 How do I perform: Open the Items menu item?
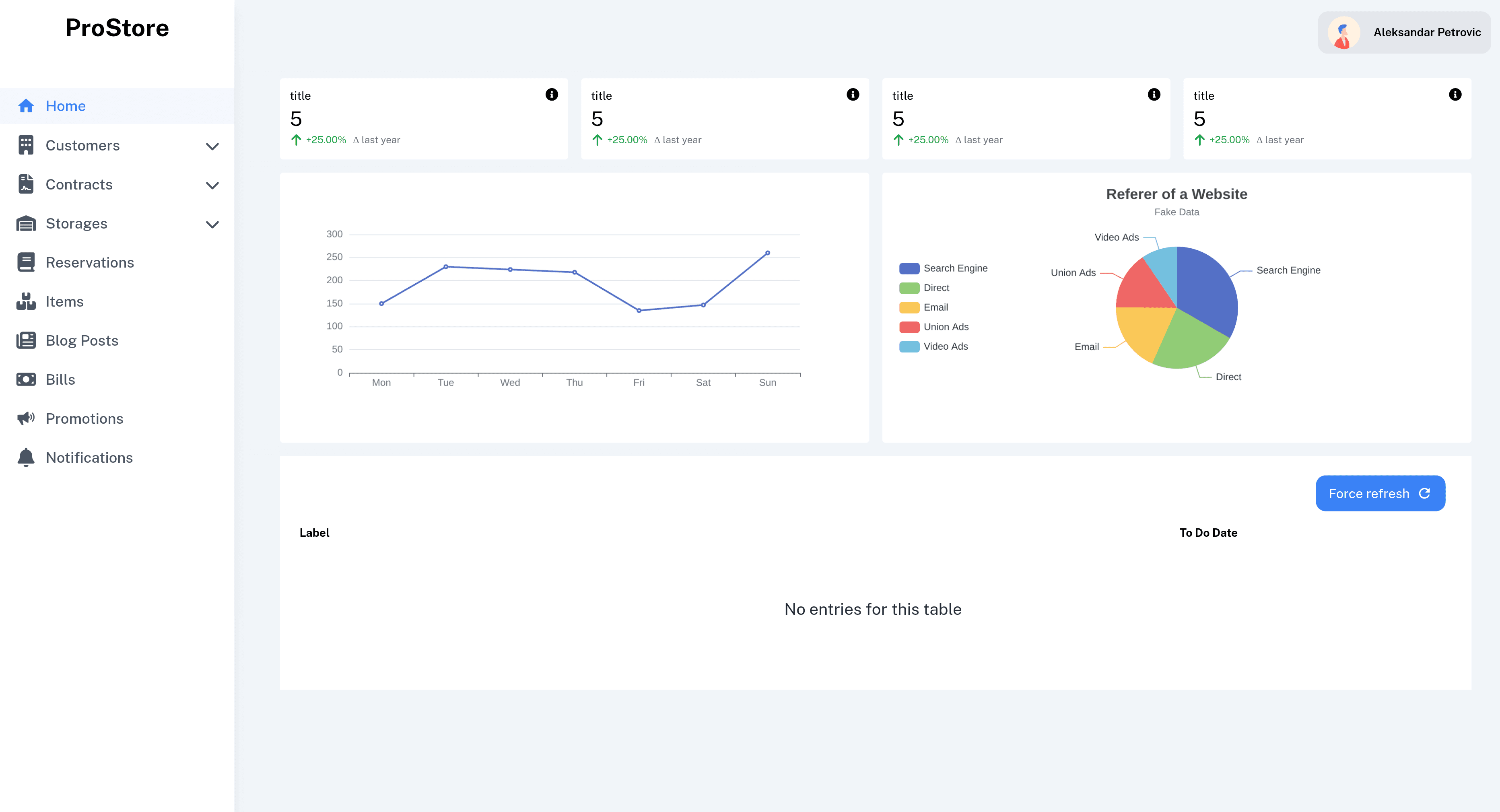117,301
